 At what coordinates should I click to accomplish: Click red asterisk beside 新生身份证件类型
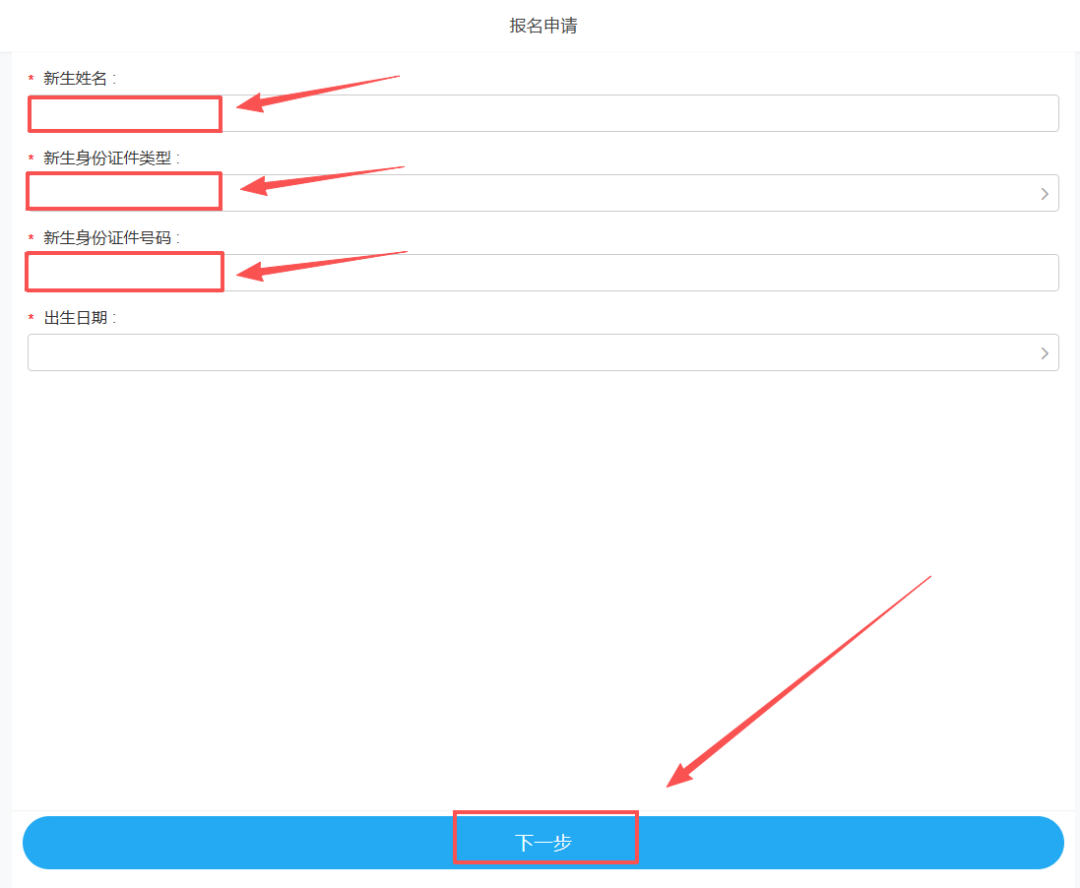[31, 158]
